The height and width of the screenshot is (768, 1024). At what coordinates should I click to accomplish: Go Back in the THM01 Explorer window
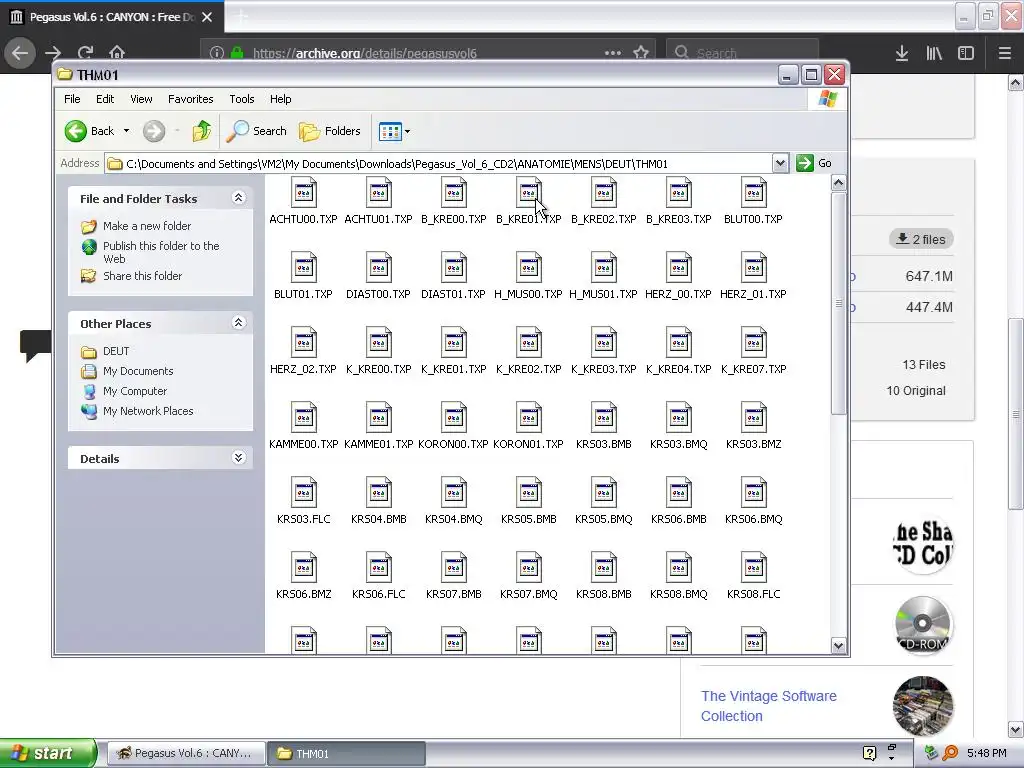[x=89, y=131]
